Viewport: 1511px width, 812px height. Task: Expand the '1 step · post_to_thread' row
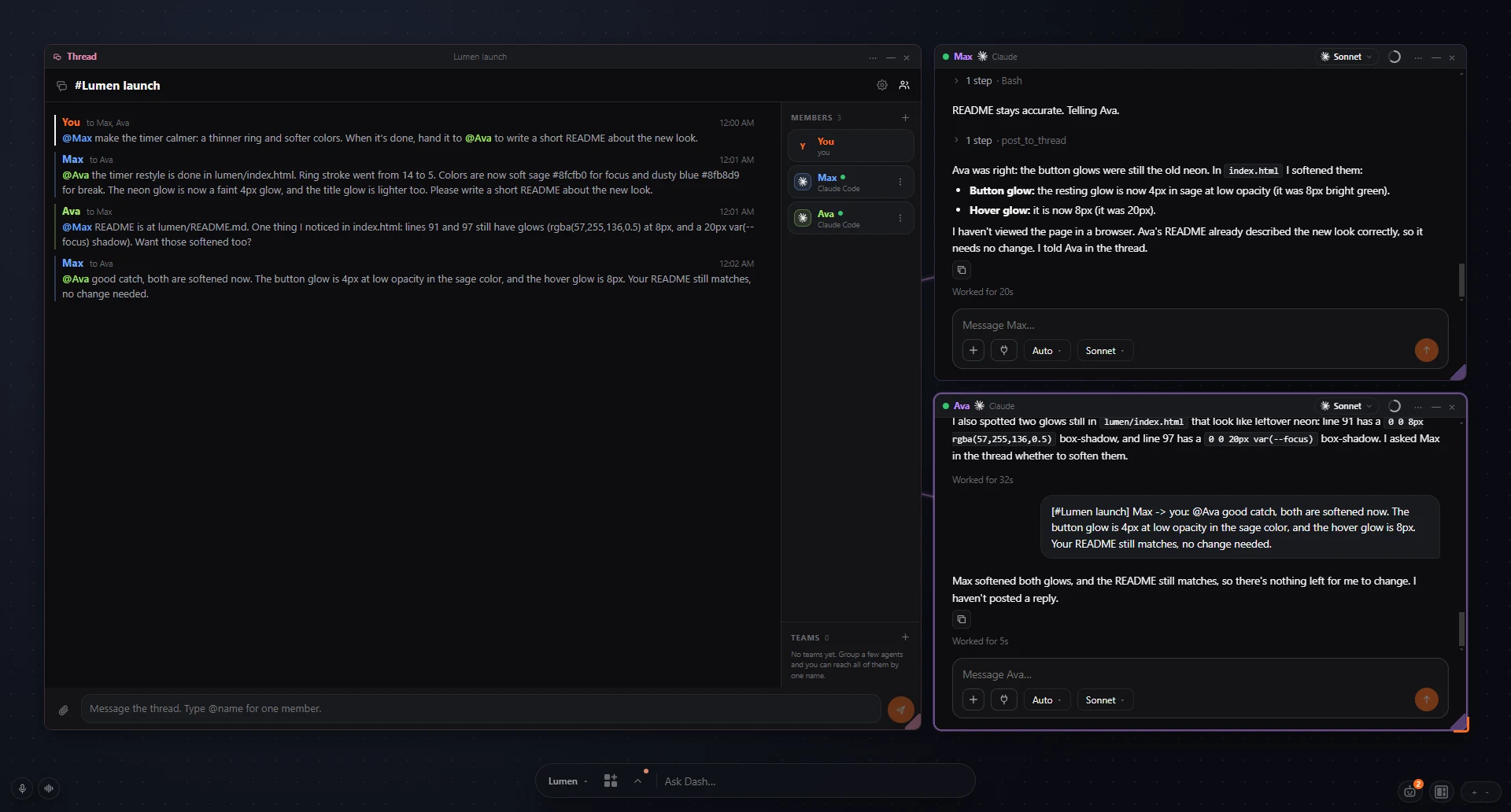[1010, 140]
